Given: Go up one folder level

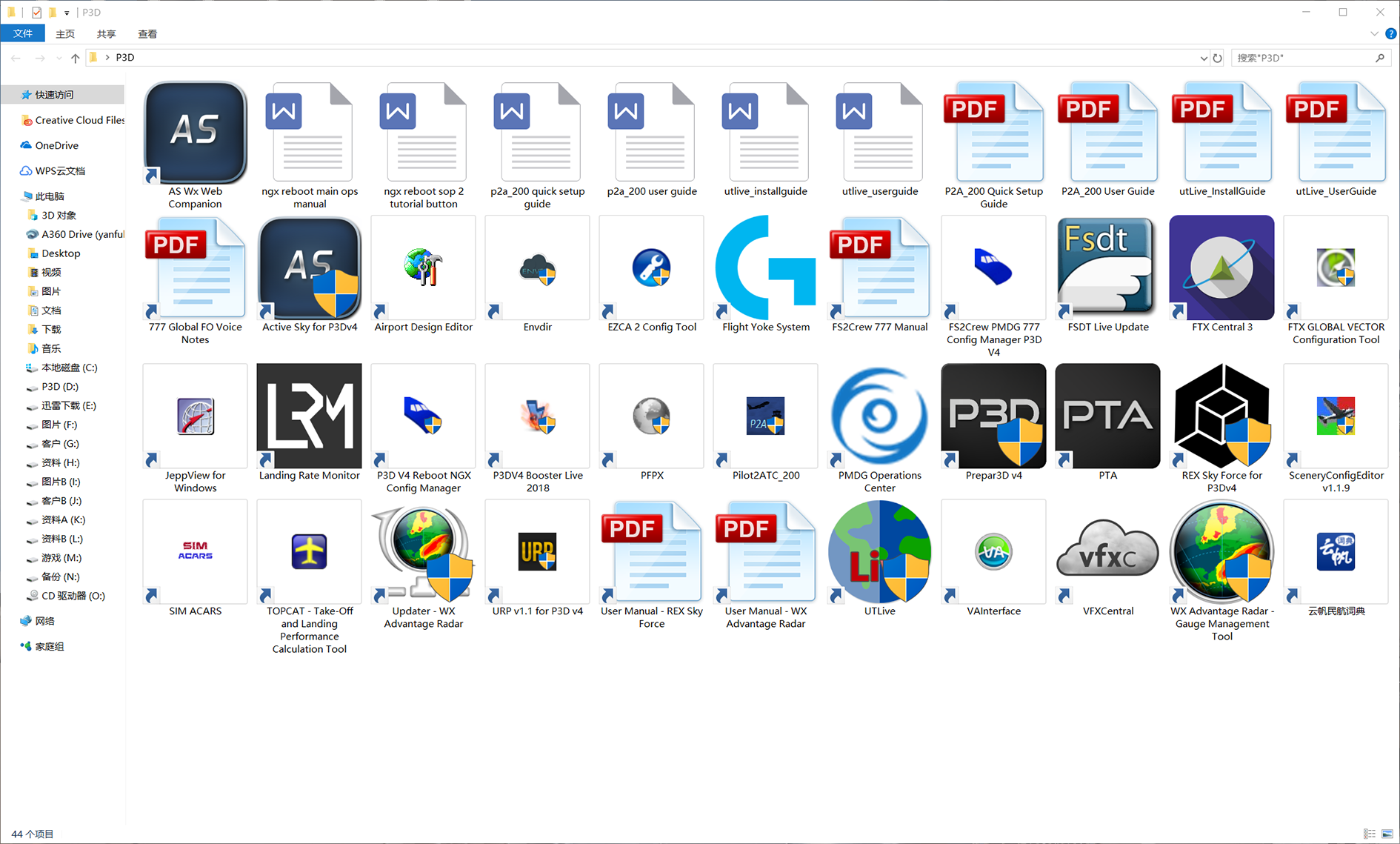Looking at the screenshot, I should [x=75, y=58].
